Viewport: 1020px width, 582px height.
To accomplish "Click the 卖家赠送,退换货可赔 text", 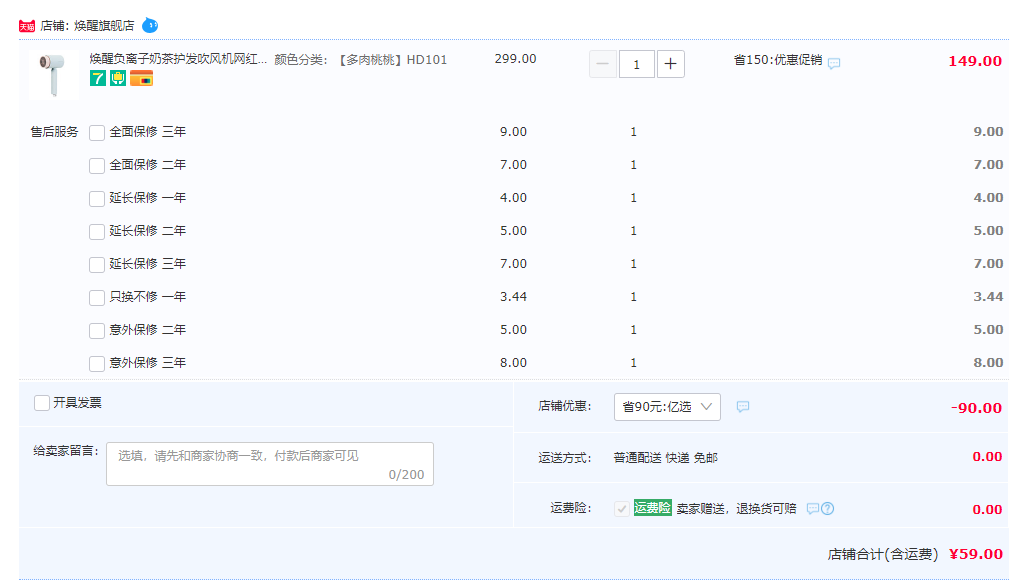I will tap(736, 509).
